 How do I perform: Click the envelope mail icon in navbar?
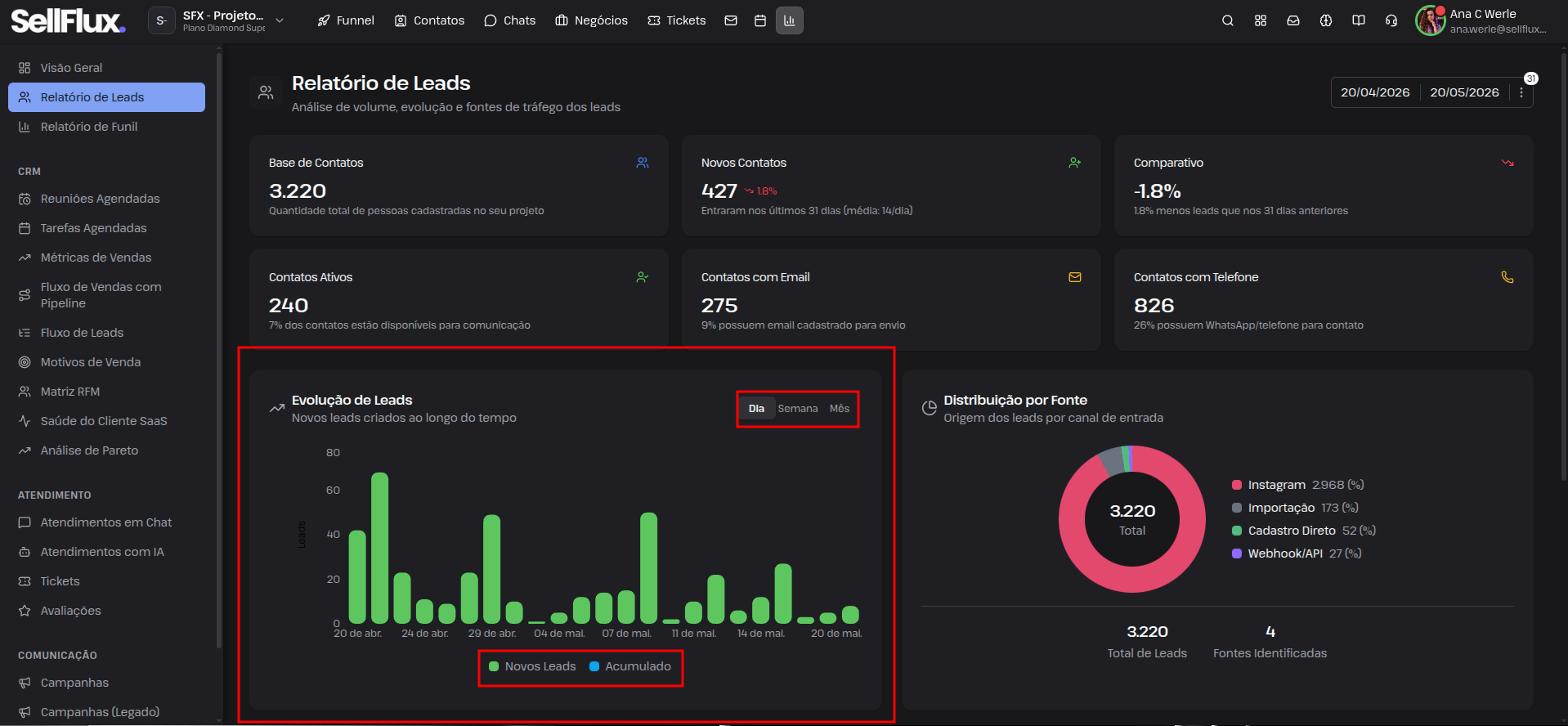coord(731,20)
